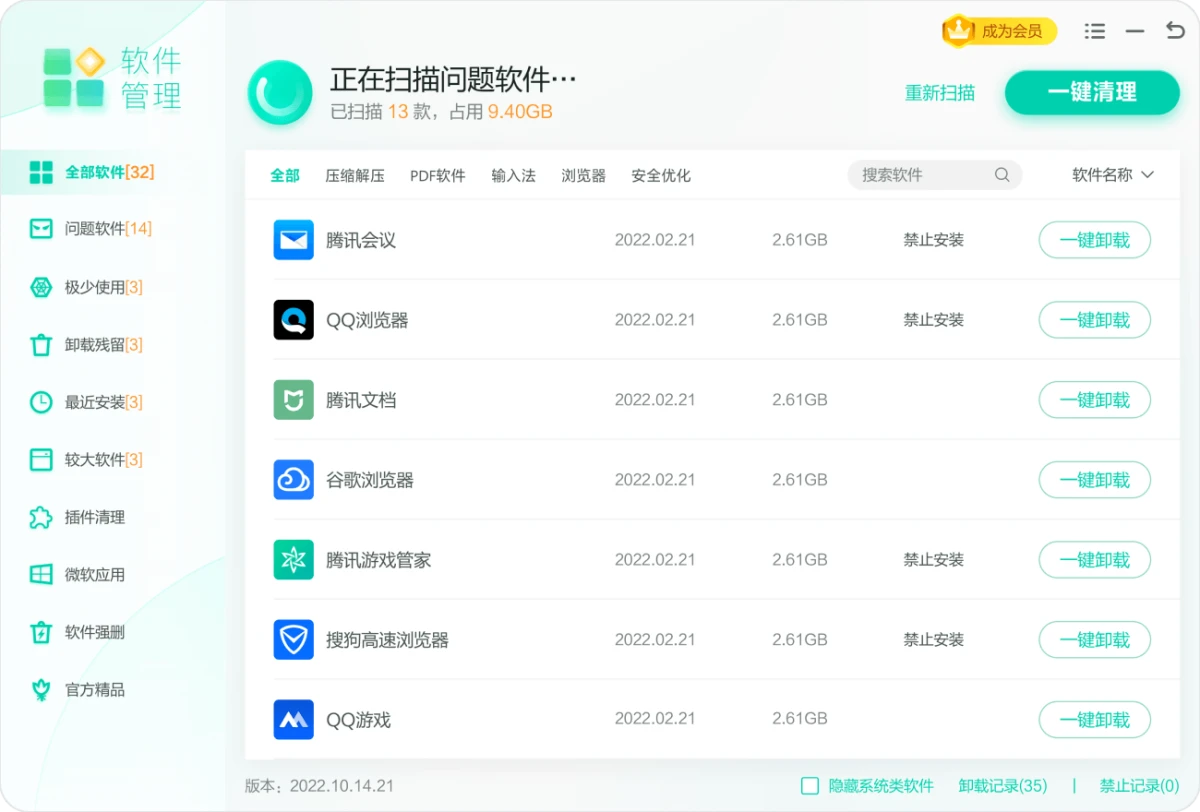Toggle 禁止安装 for QQ浏览器
The image size is (1200, 812).
[x=932, y=320]
